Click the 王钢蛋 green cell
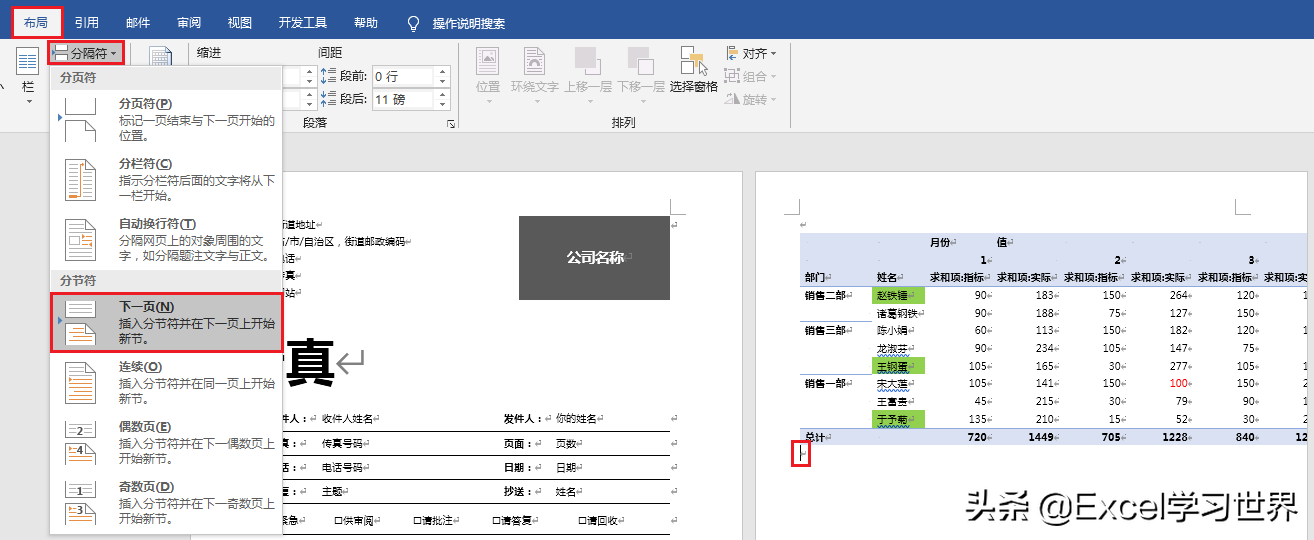Image resolution: width=1314 pixels, height=540 pixels. (899, 366)
